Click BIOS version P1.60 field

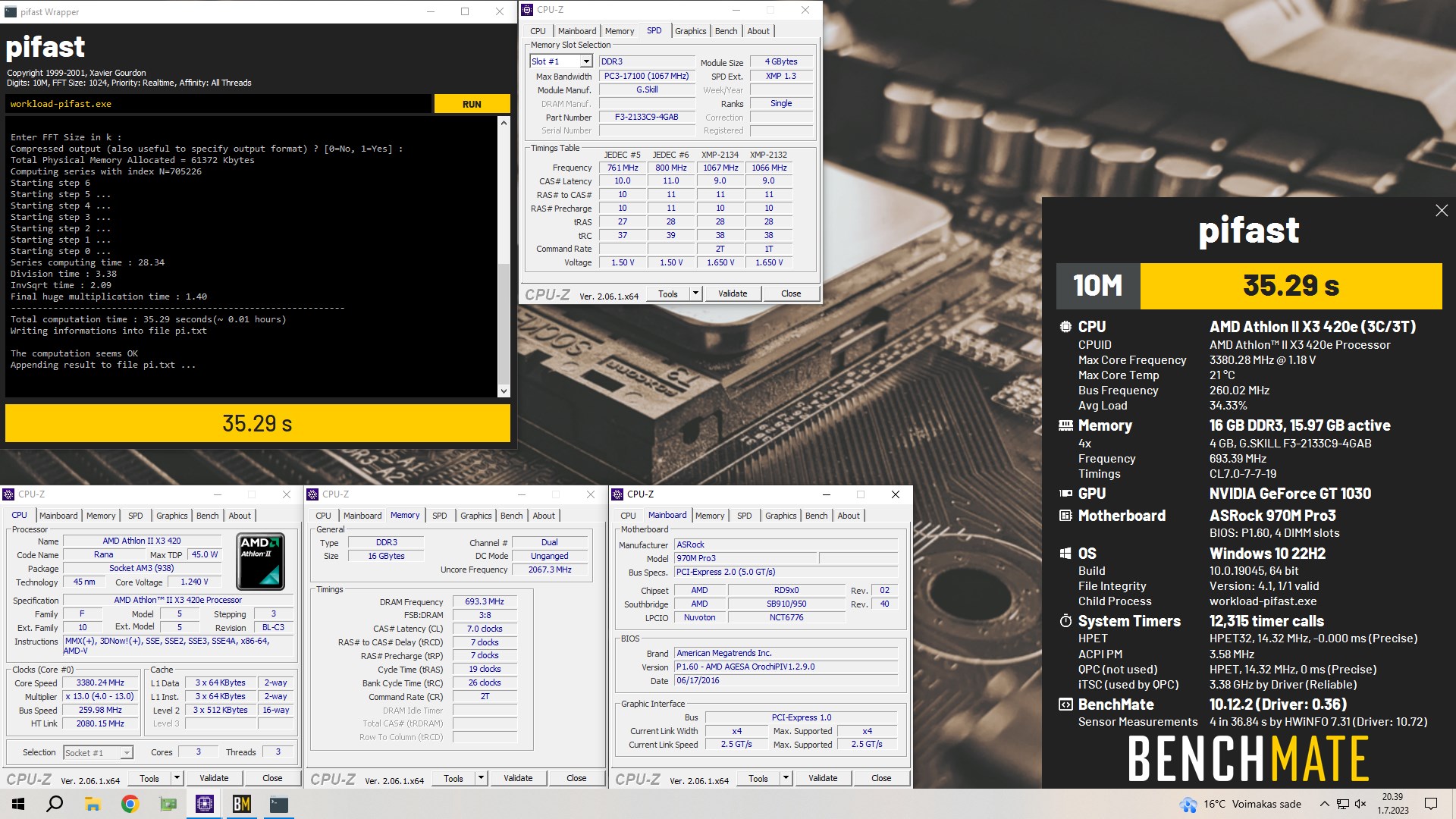point(786,667)
